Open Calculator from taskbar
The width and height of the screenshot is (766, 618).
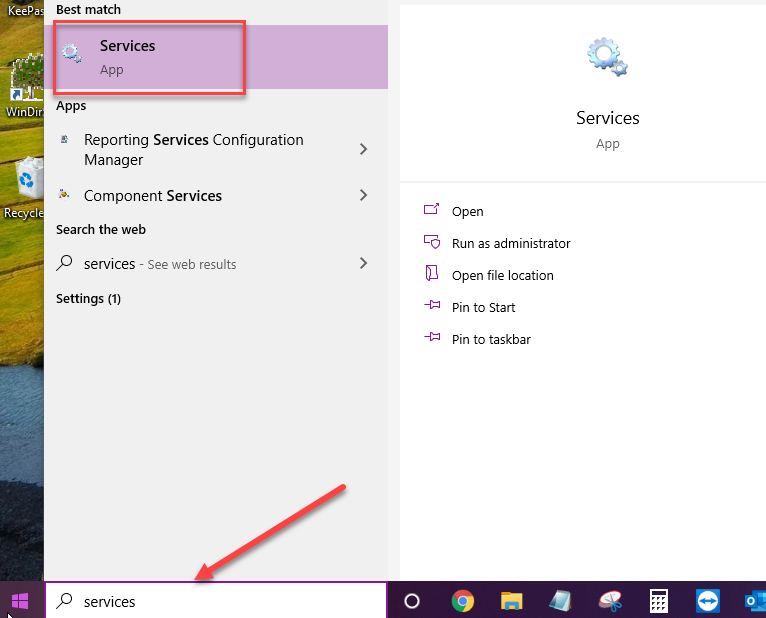659,601
